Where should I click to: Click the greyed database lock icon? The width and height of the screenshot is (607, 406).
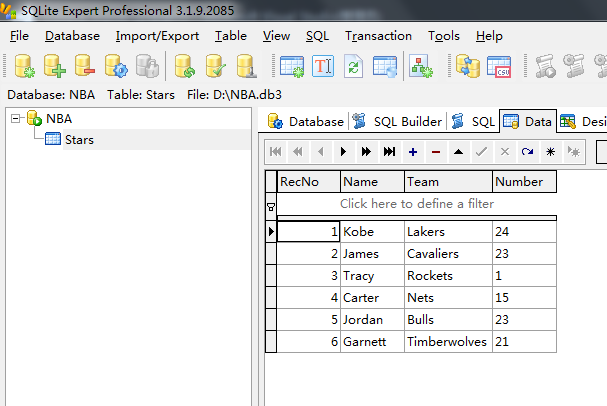tap(147, 66)
